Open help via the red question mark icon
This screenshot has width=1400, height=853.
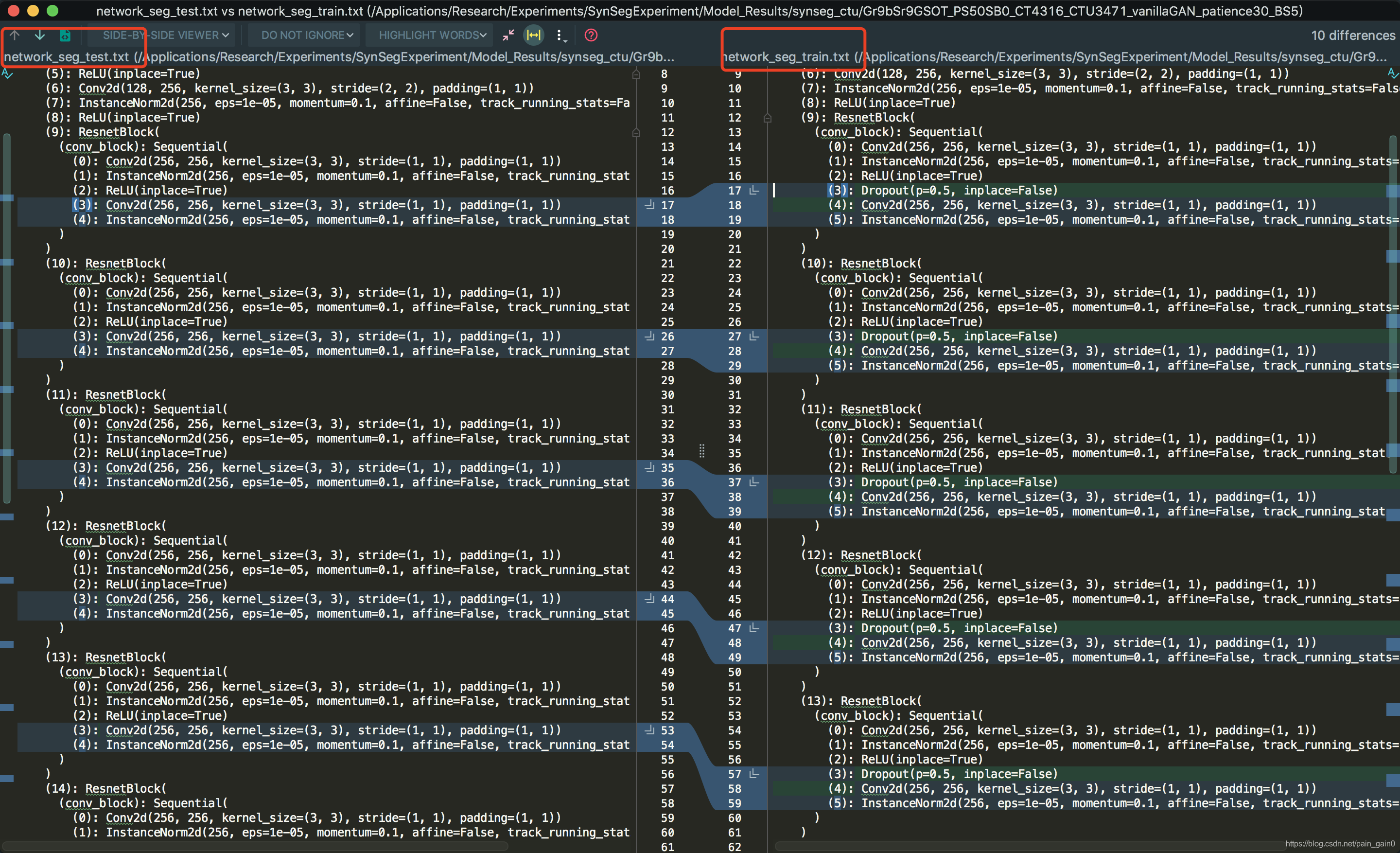click(591, 35)
